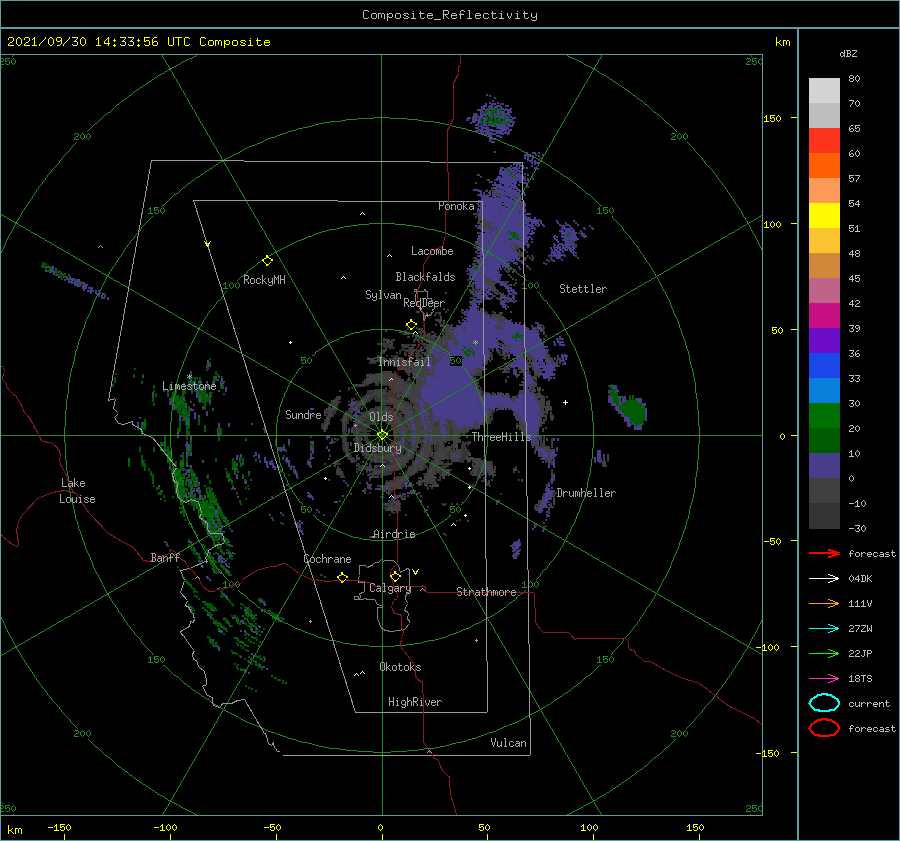Click the magenta 18TS arrow in legend
This screenshot has width=900, height=841.
(x=824, y=679)
